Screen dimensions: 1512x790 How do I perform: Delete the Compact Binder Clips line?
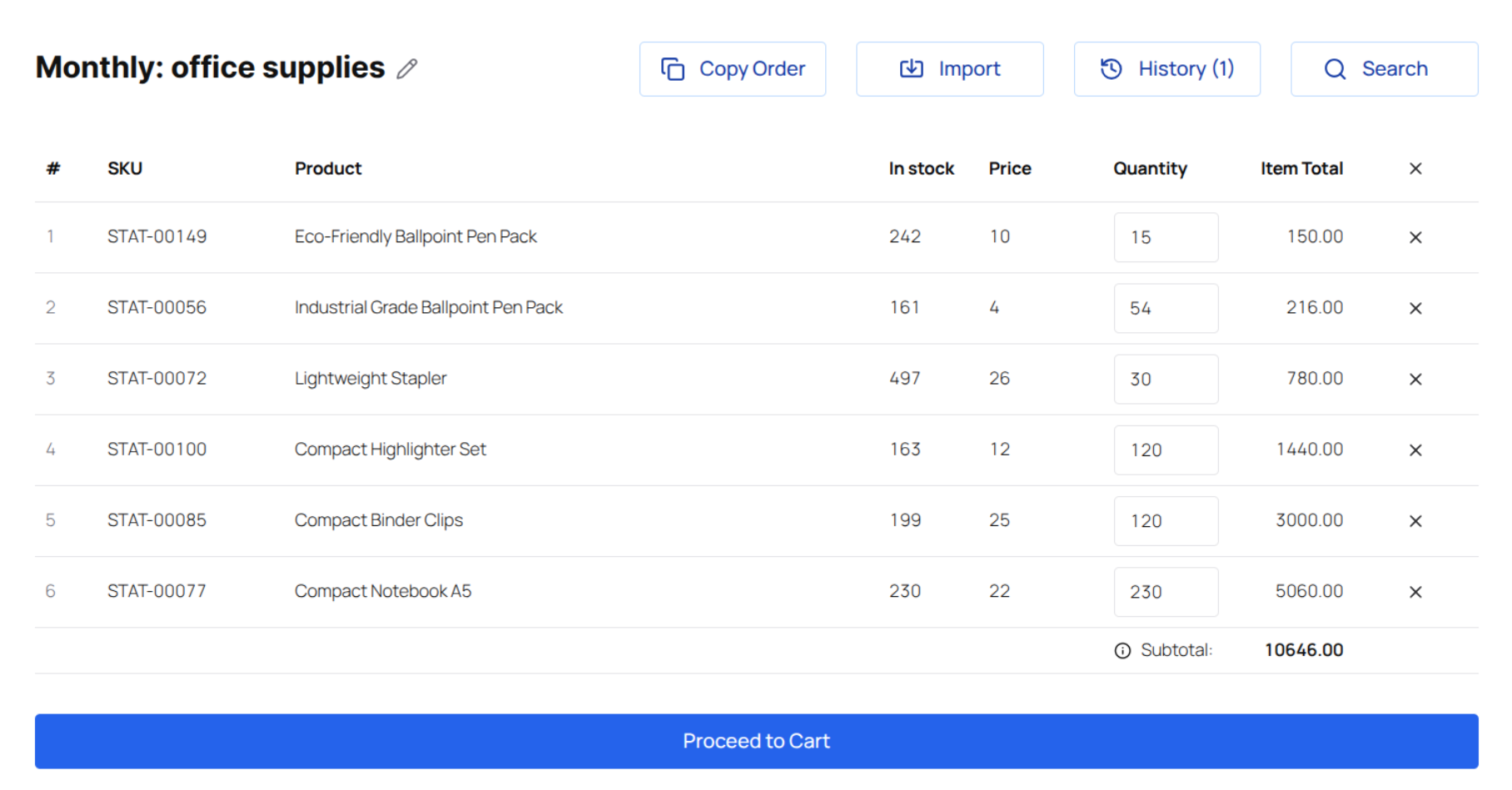pyautogui.click(x=1415, y=520)
